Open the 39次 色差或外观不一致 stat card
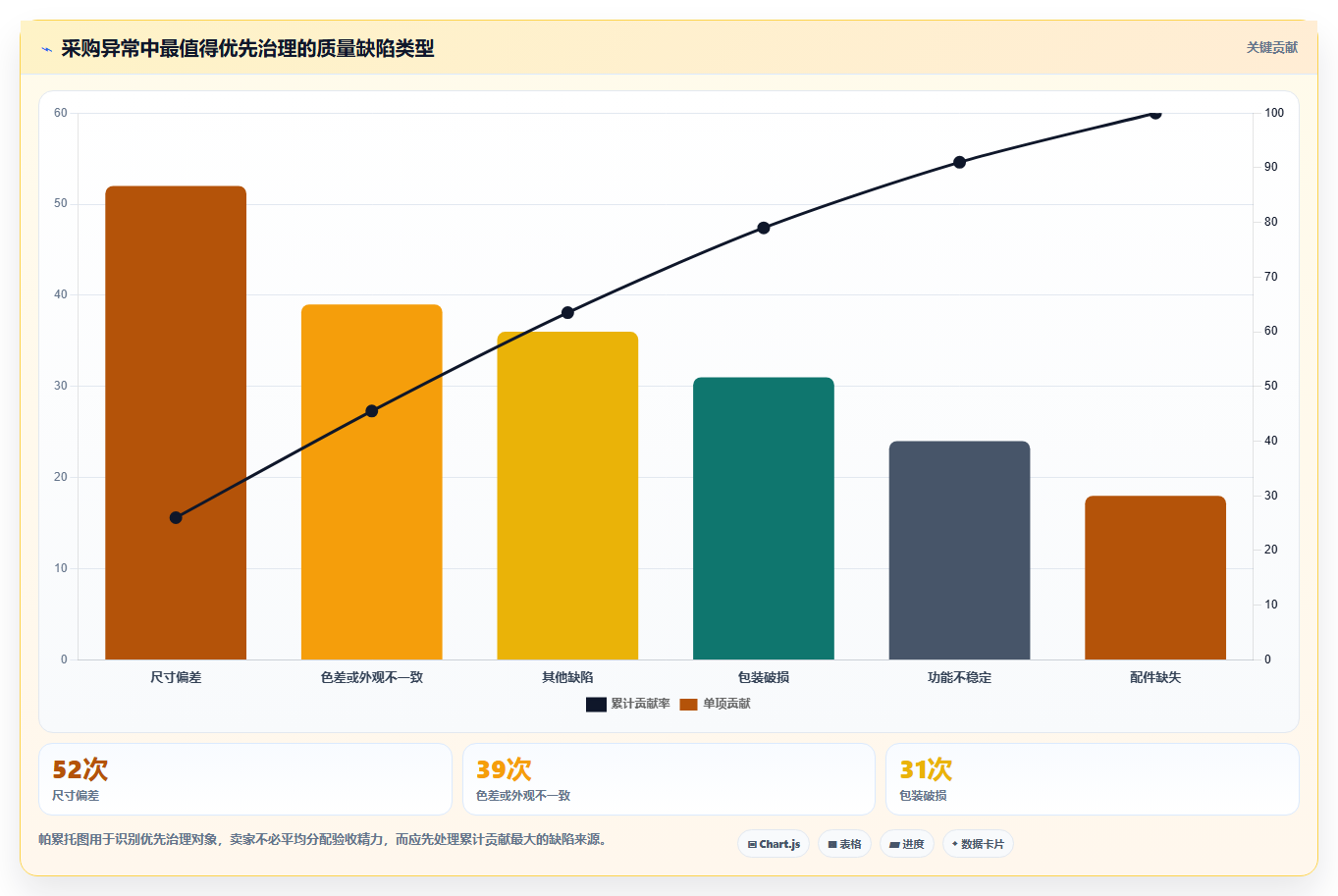The image size is (1338, 896). click(669, 779)
